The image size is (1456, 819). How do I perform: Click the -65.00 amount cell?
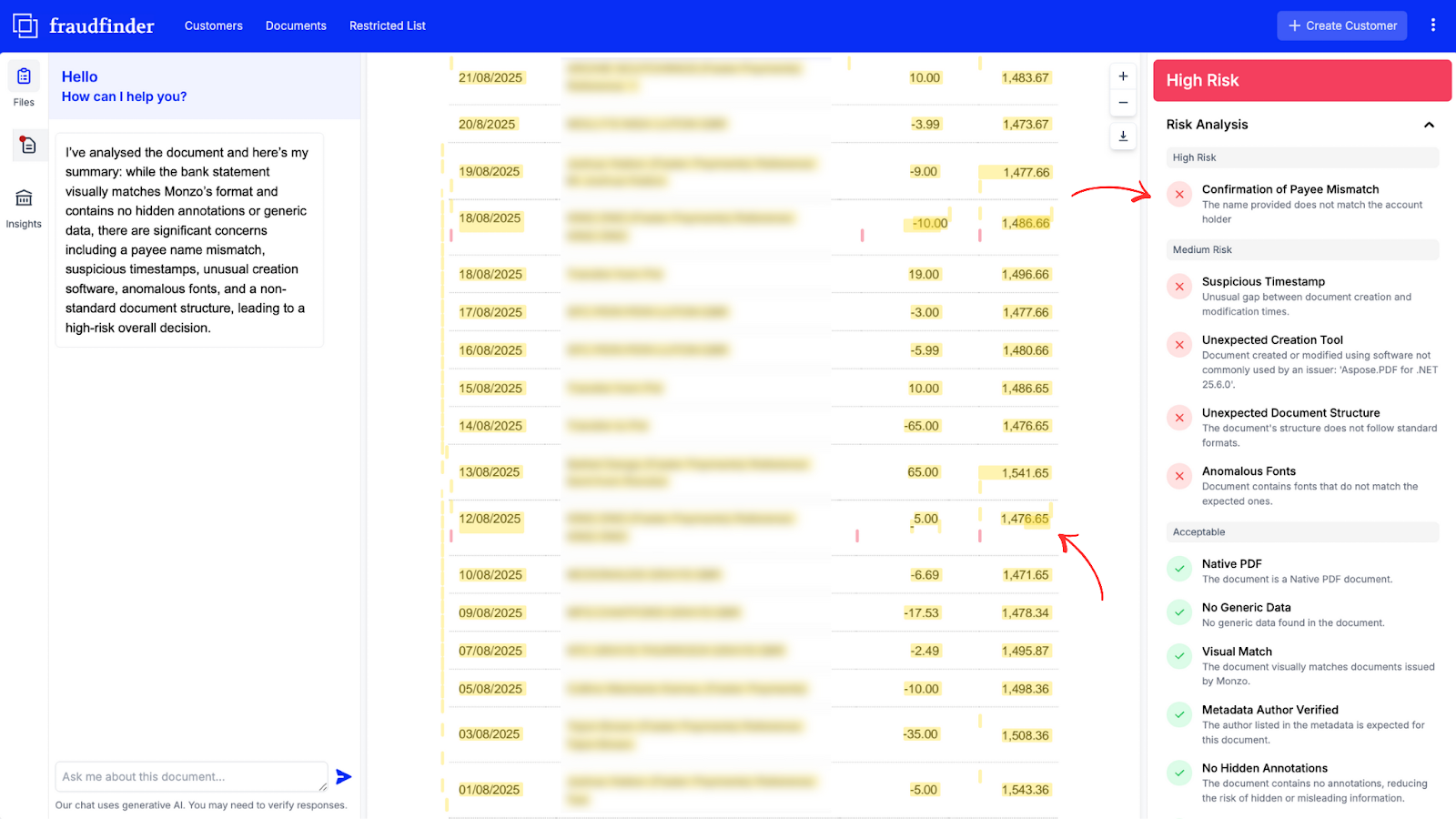(921, 426)
